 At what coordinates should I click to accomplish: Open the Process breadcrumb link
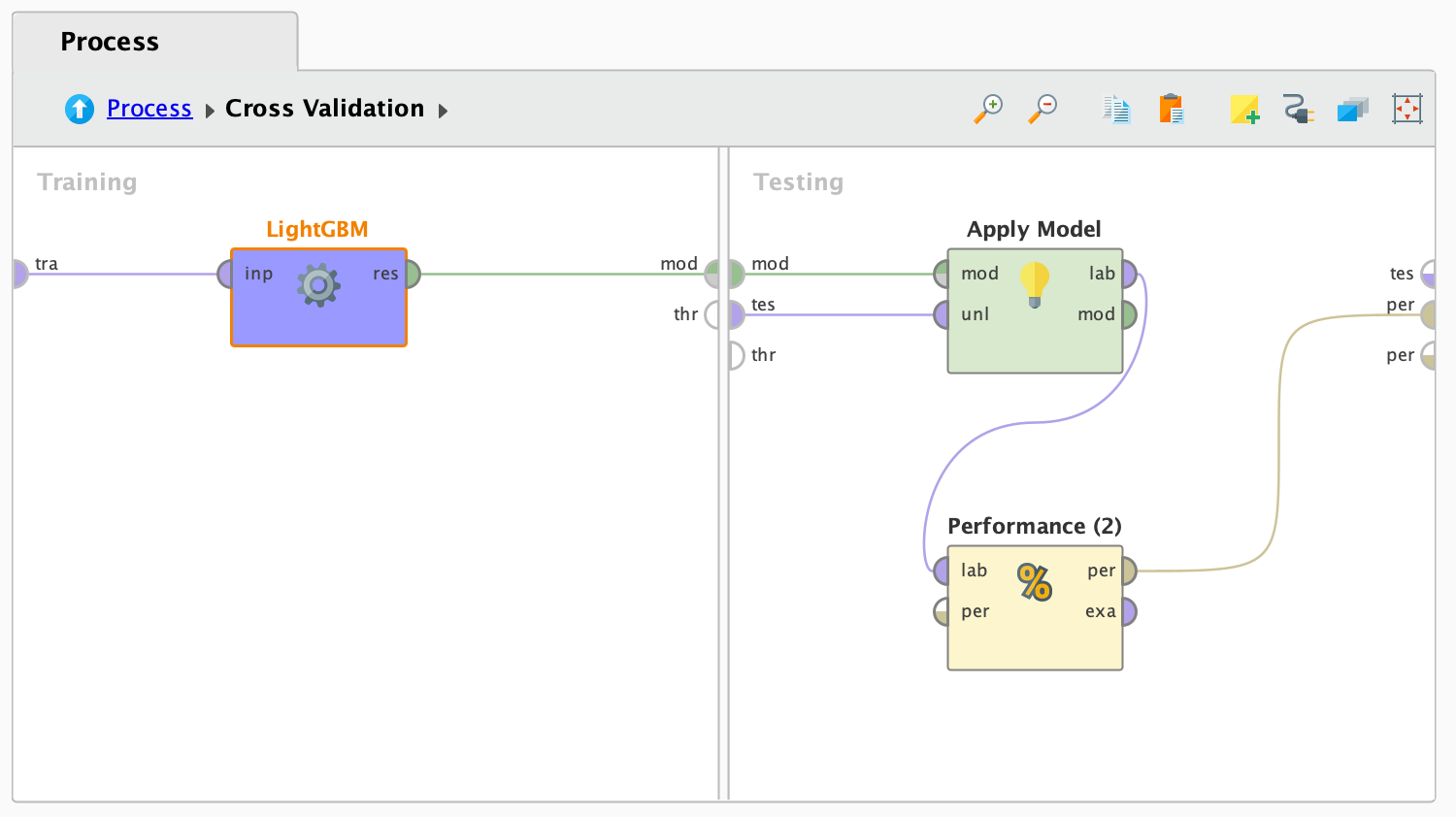pyautogui.click(x=149, y=109)
